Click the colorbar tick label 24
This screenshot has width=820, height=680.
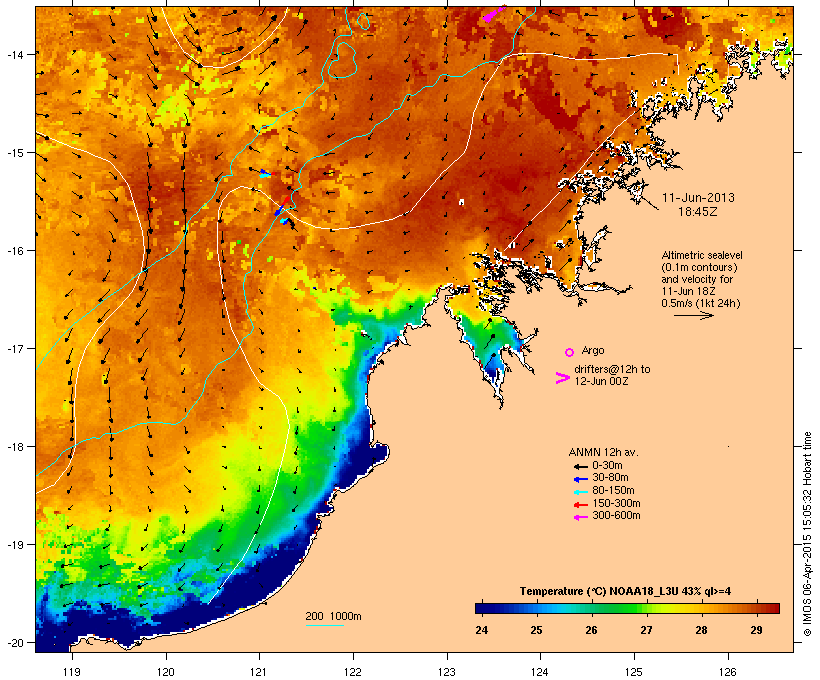482,630
